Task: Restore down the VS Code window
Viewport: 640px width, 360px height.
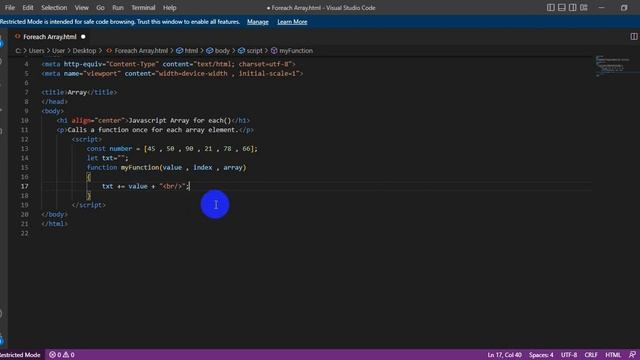Action: (624, 8)
